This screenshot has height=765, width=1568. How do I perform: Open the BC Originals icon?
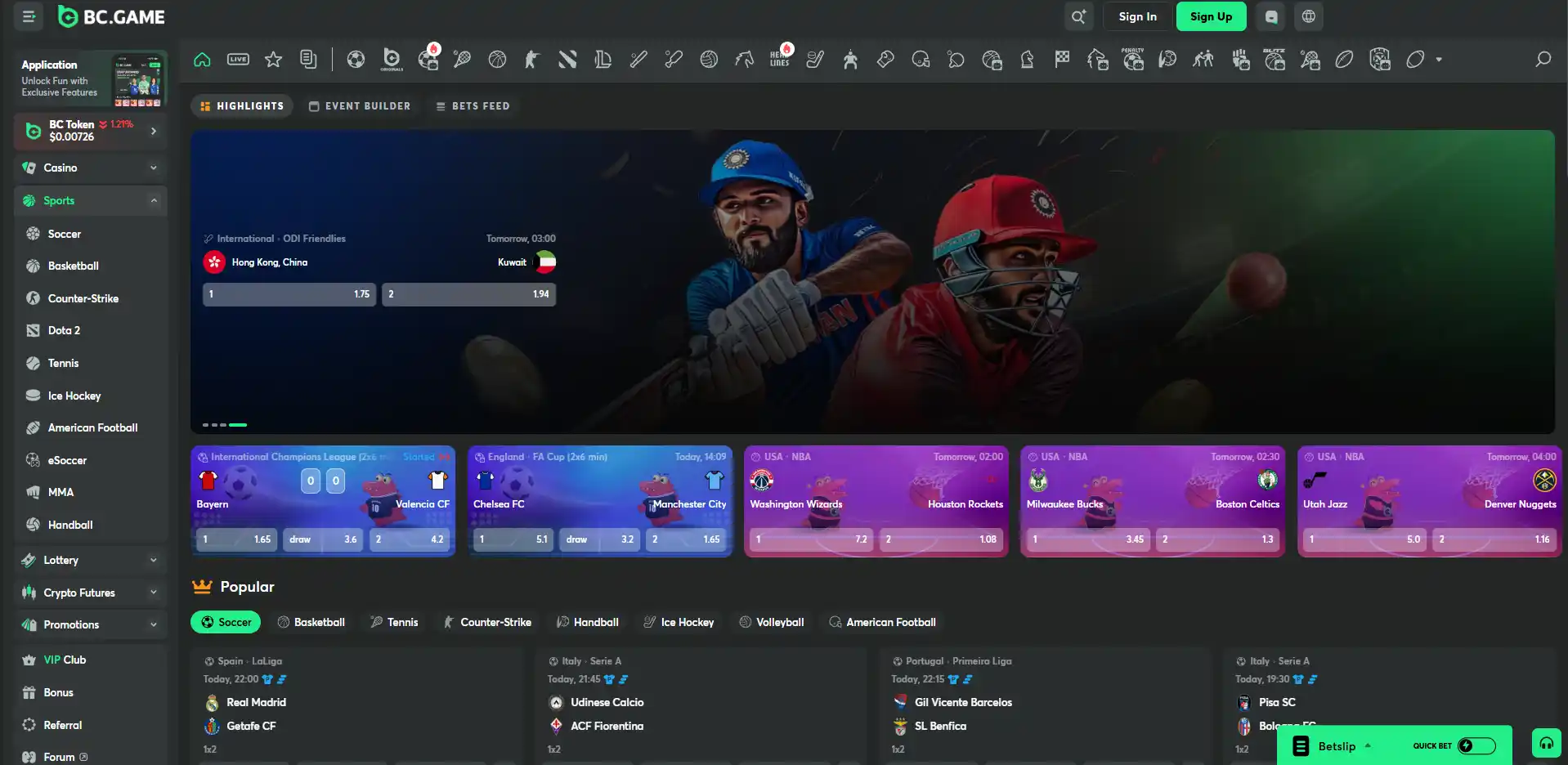[x=392, y=60]
